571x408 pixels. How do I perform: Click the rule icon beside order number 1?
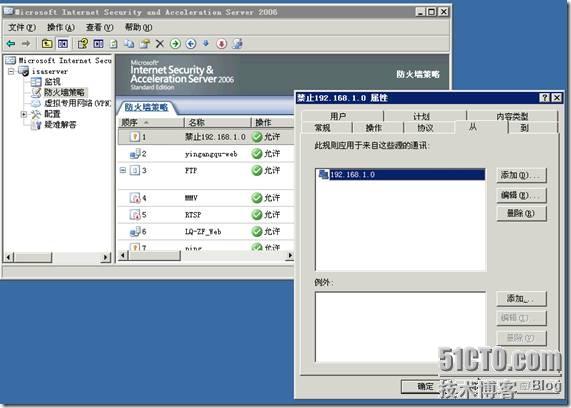[x=135, y=137]
